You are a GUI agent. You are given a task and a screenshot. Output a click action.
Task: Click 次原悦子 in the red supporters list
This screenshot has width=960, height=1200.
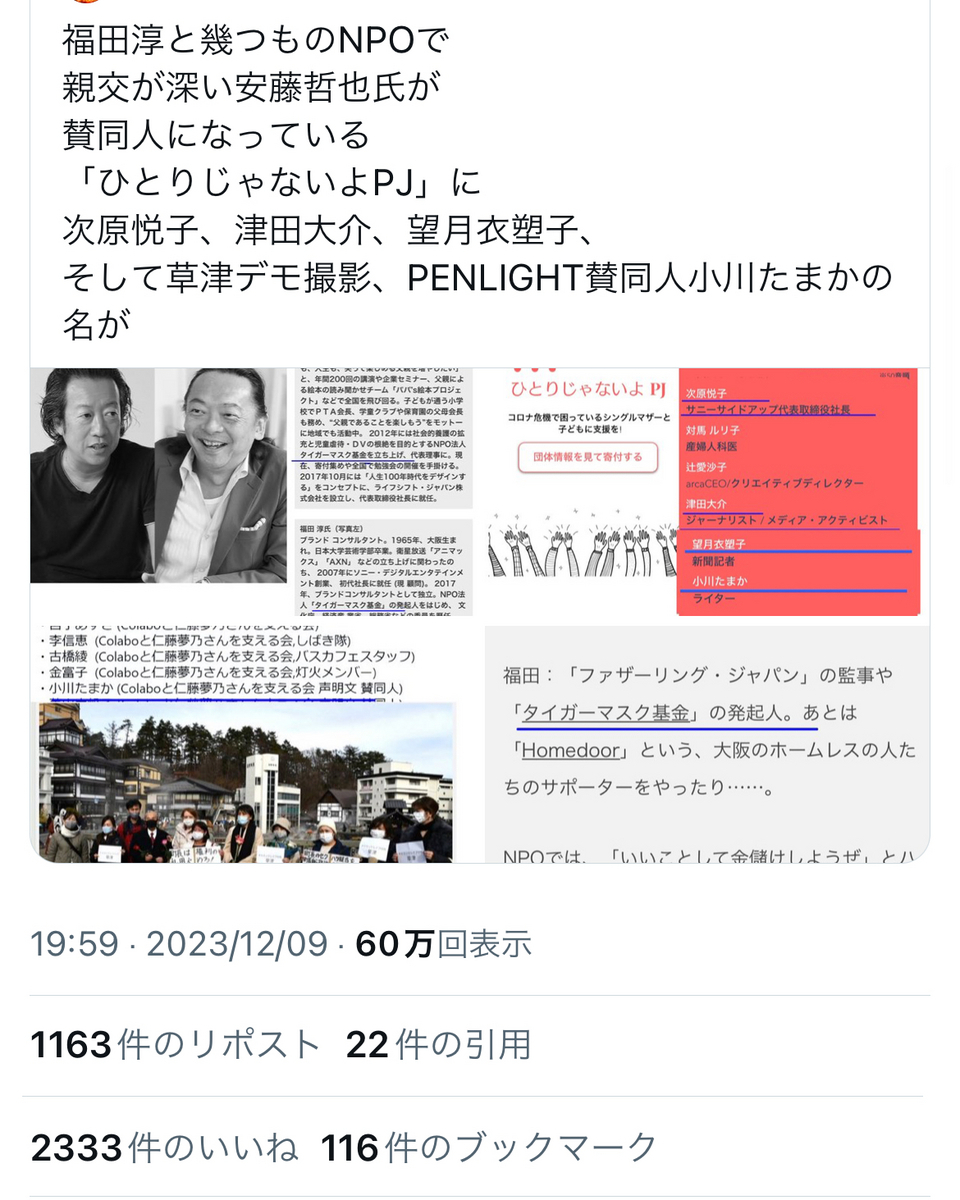(705, 394)
